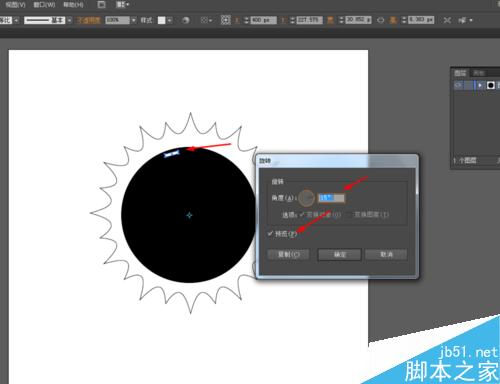Click the 复制(C) copy button
This screenshot has width=500, height=384.
[x=288, y=255]
